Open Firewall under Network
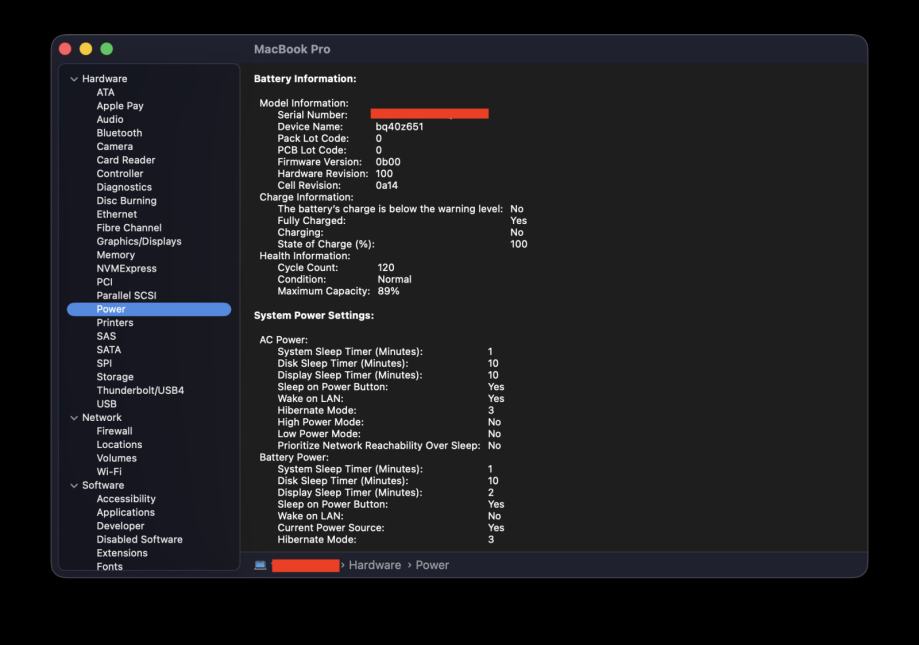The width and height of the screenshot is (919, 645). (x=114, y=431)
